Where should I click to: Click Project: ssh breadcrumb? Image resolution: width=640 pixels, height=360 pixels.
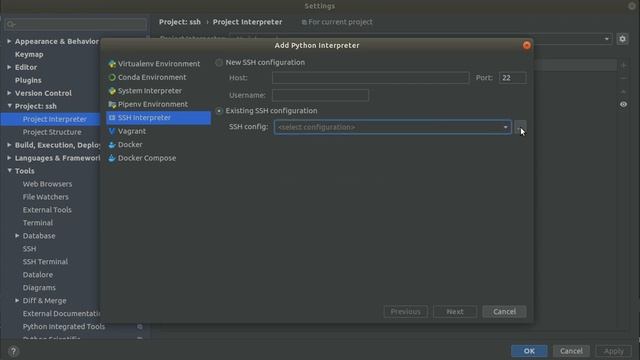(x=180, y=22)
